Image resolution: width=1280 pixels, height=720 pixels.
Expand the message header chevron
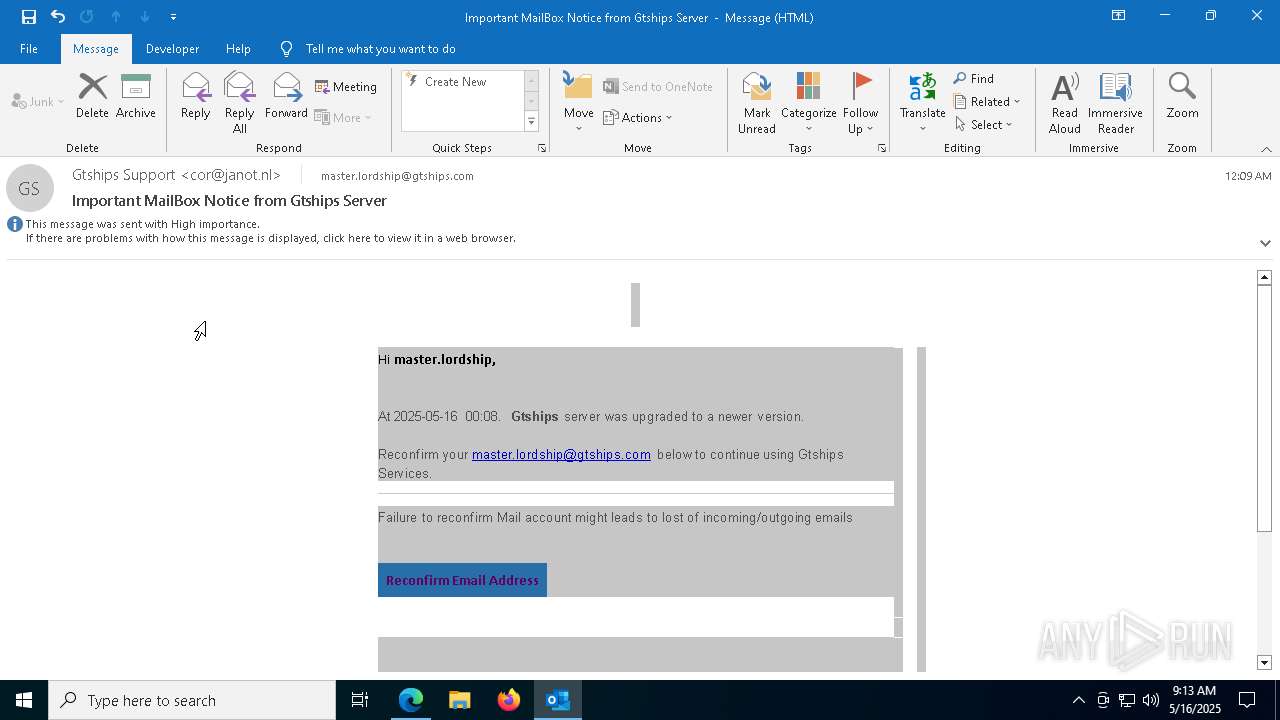click(1265, 243)
